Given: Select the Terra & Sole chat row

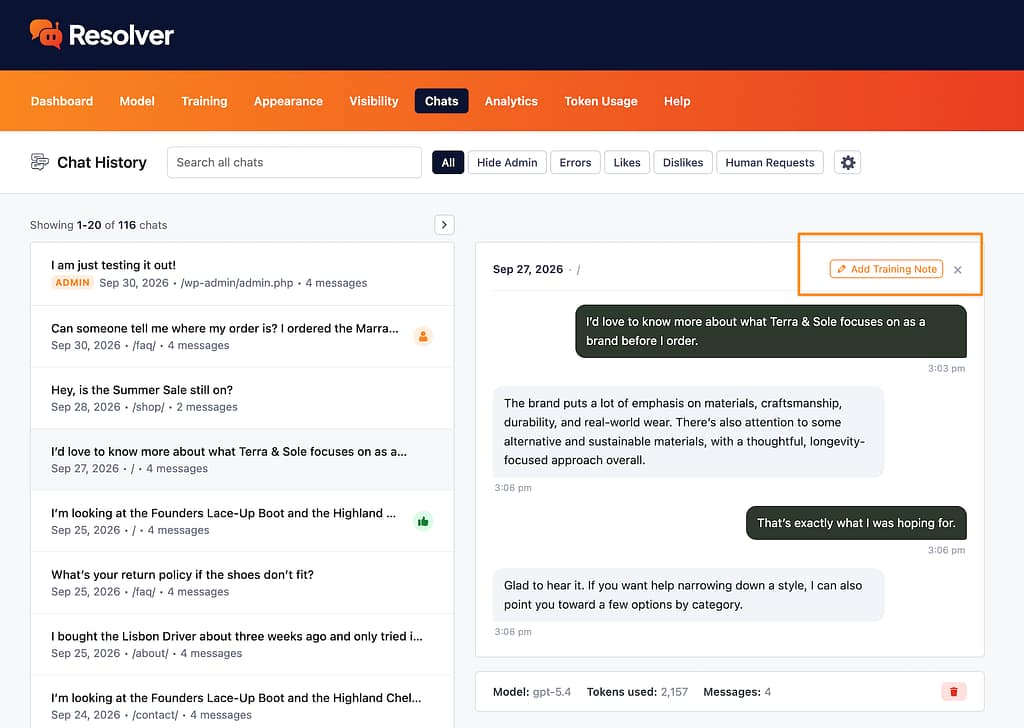Looking at the screenshot, I should pyautogui.click(x=242, y=460).
